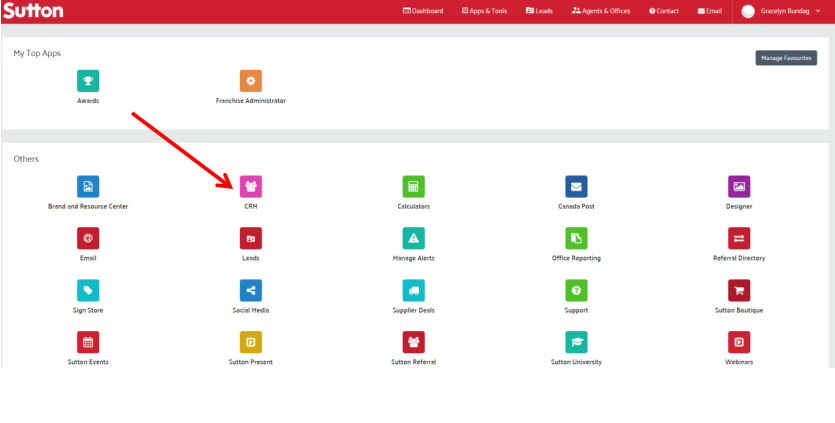Launch the purple Designer icon
This screenshot has width=835, height=423.
coord(739,186)
